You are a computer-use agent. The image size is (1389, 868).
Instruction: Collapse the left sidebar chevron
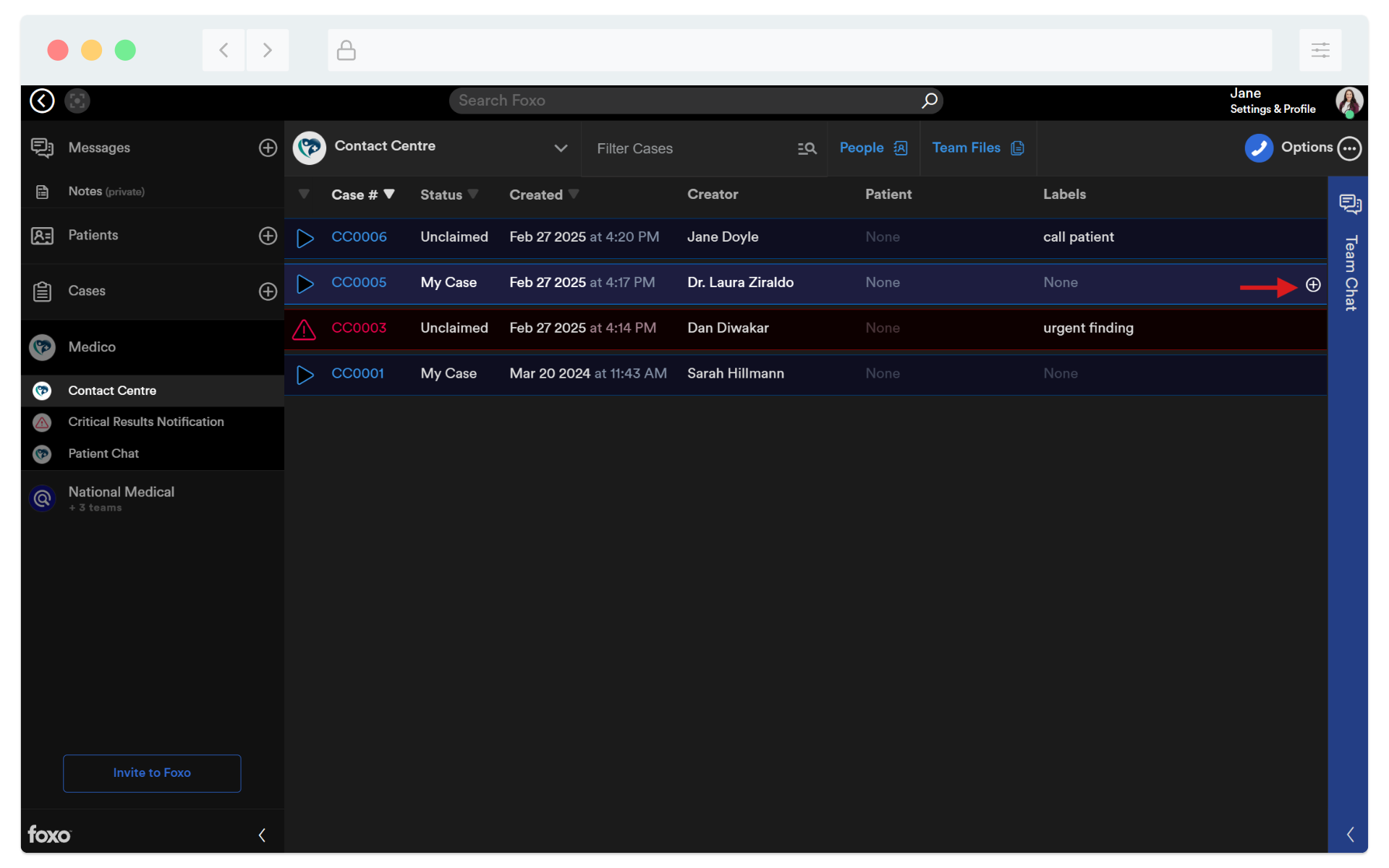click(x=262, y=835)
